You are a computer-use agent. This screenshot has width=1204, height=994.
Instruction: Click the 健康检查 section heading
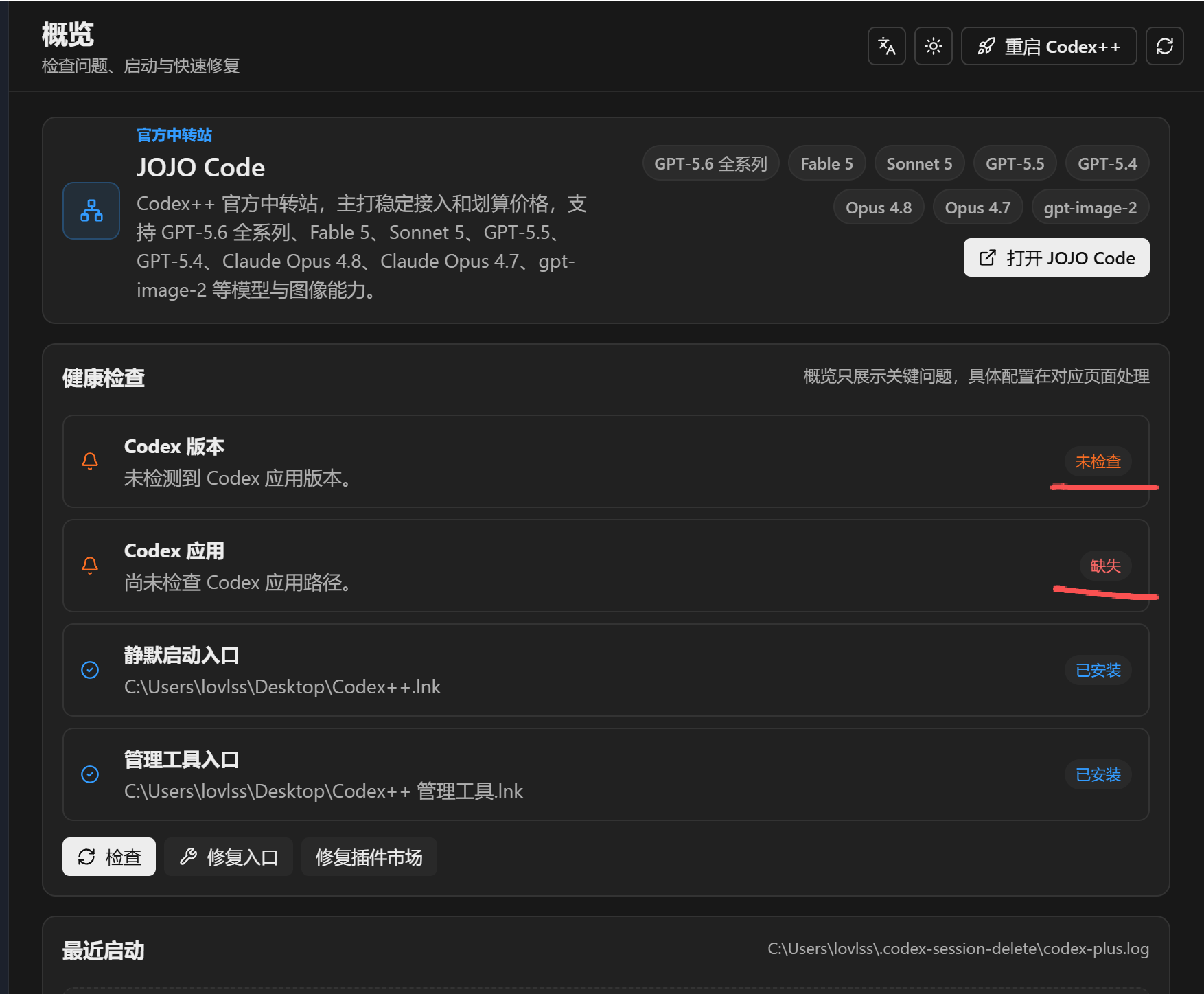pos(104,378)
